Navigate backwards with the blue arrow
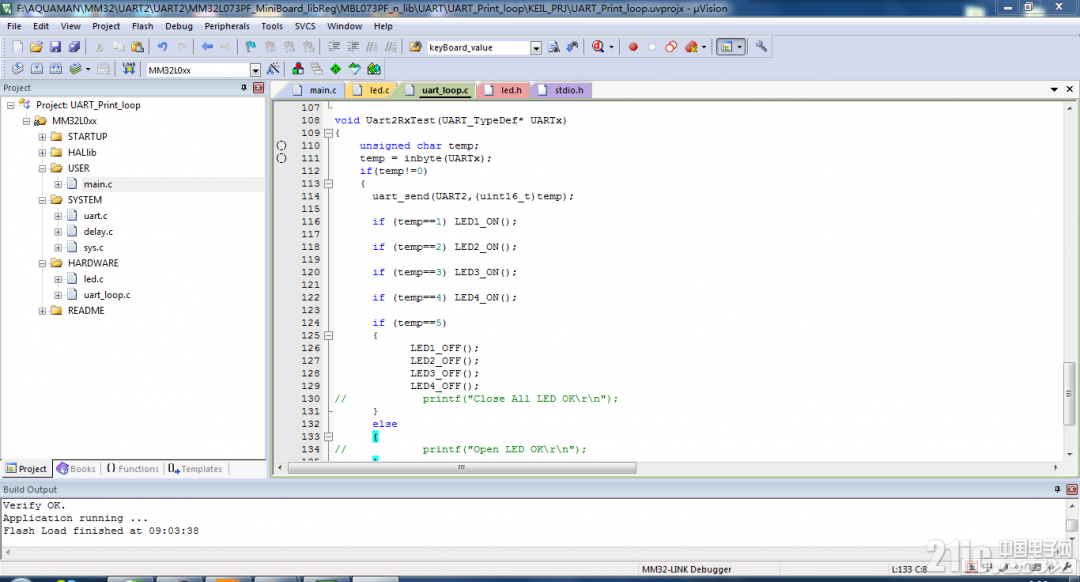 pyautogui.click(x=207, y=47)
